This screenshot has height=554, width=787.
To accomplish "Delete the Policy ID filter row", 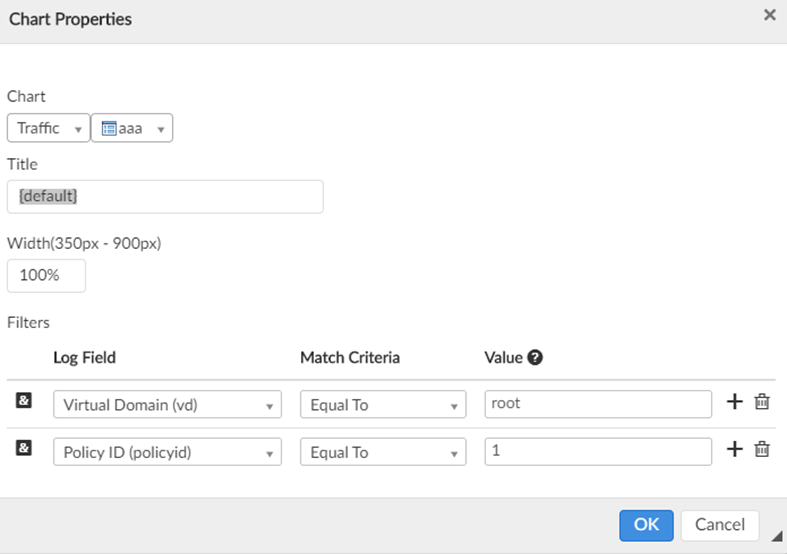I will (x=762, y=450).
